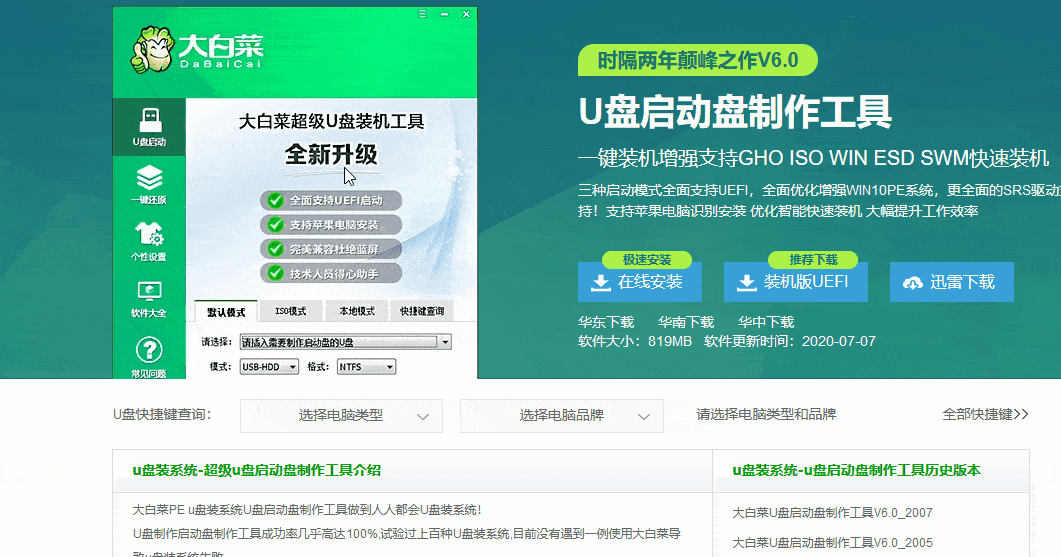Viewport: 1061px width, 557px height.
Task: Click the u盘装系统-u盘启动盘制作工具历史版本 heading
Action: [856, 470]
